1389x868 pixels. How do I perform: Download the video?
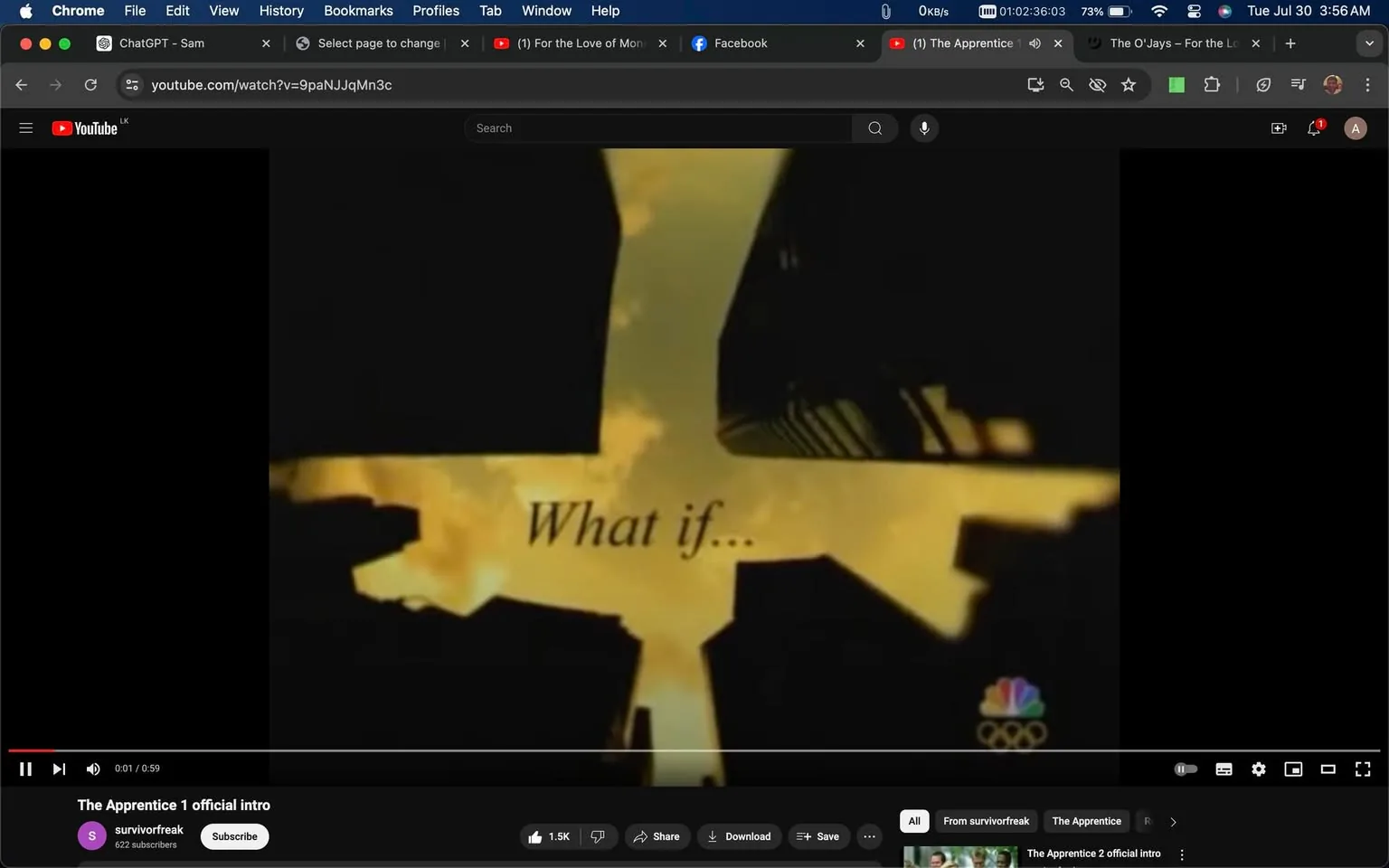[739, 836]
